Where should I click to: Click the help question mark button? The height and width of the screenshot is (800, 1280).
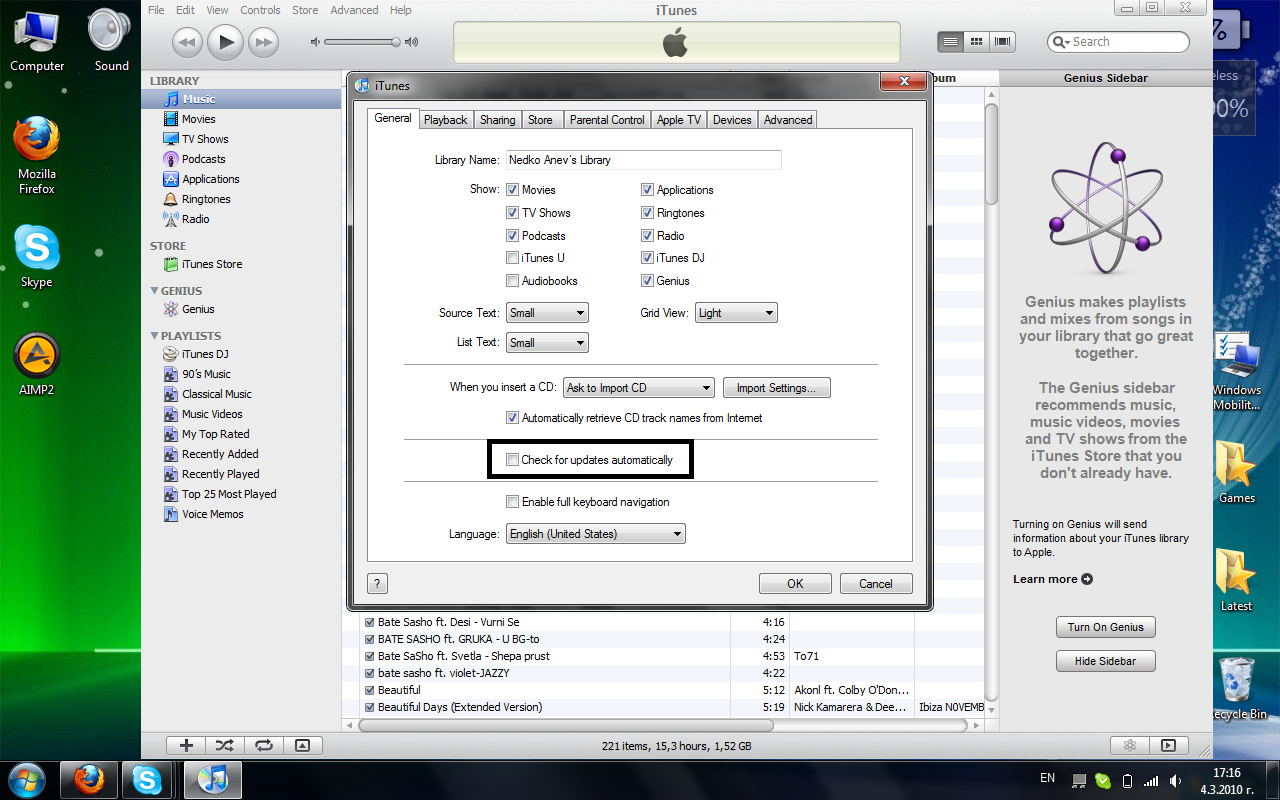click(x=378, y=583)
